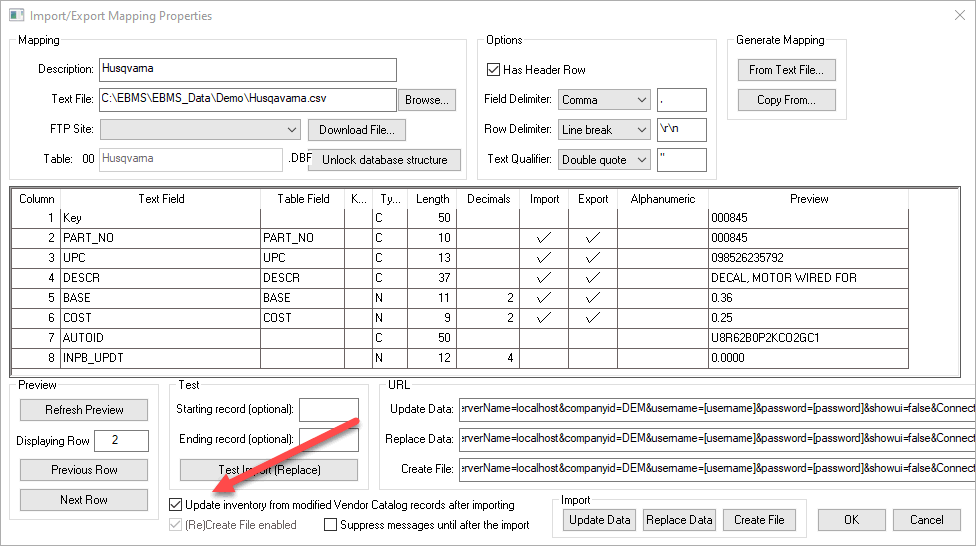Select the Key text field cell
Screen dimensions: 976x546
tap(161, 218)
